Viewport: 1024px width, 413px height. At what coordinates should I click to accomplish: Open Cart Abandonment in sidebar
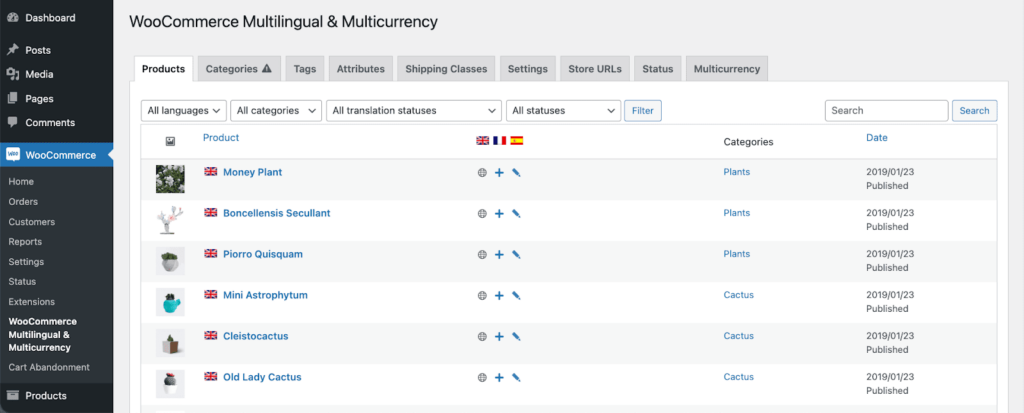point(49,367)
